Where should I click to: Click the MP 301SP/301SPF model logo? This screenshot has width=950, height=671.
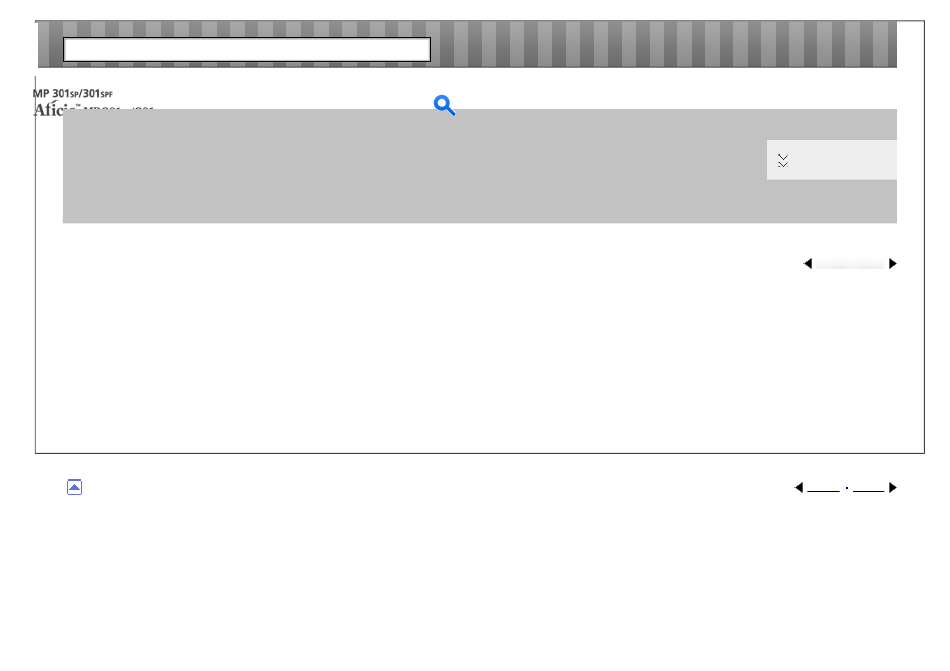pyautogui.click(x=73, y=94)
